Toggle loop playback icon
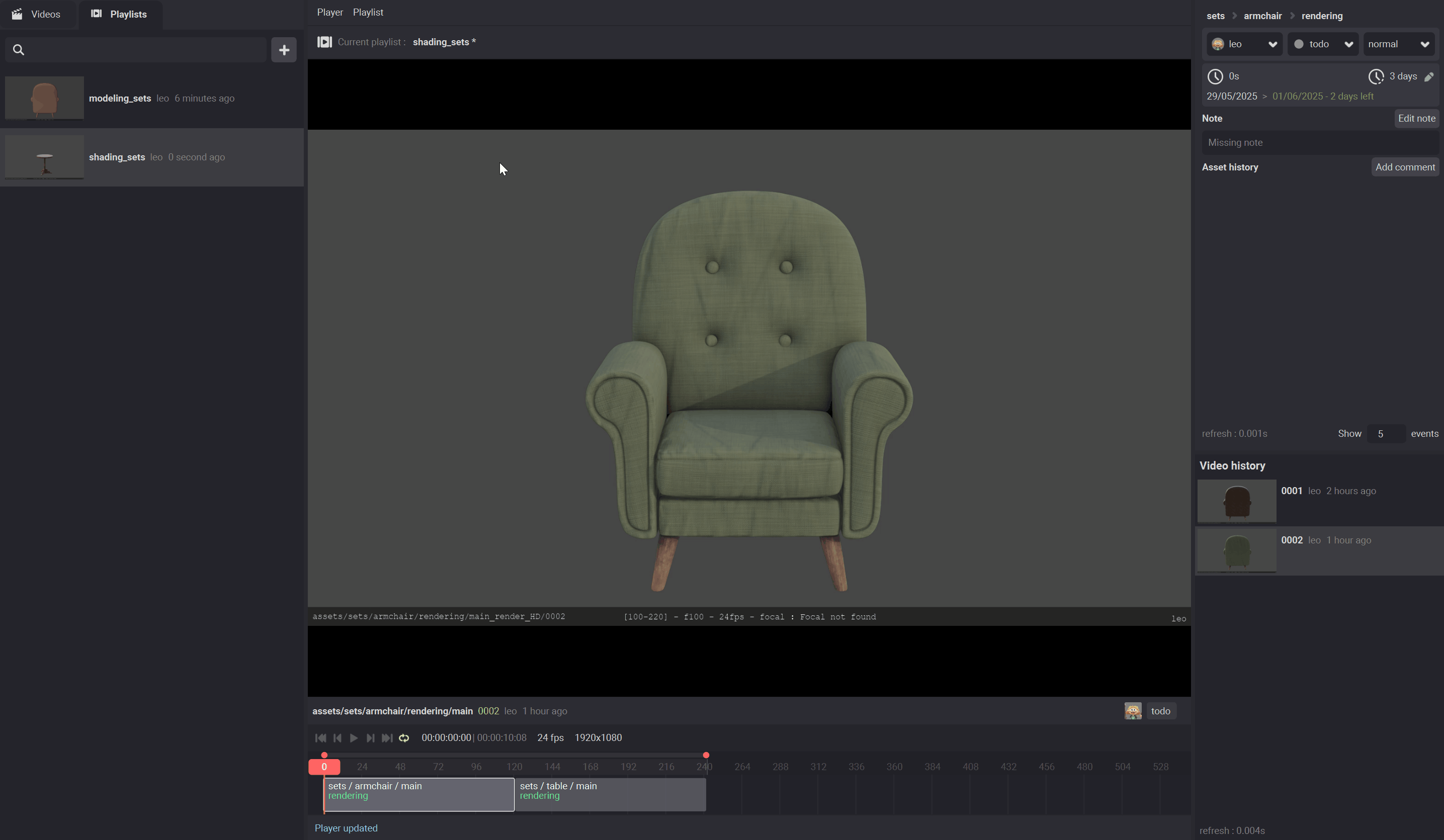The image size is (1444, 840). coord(404,738)
